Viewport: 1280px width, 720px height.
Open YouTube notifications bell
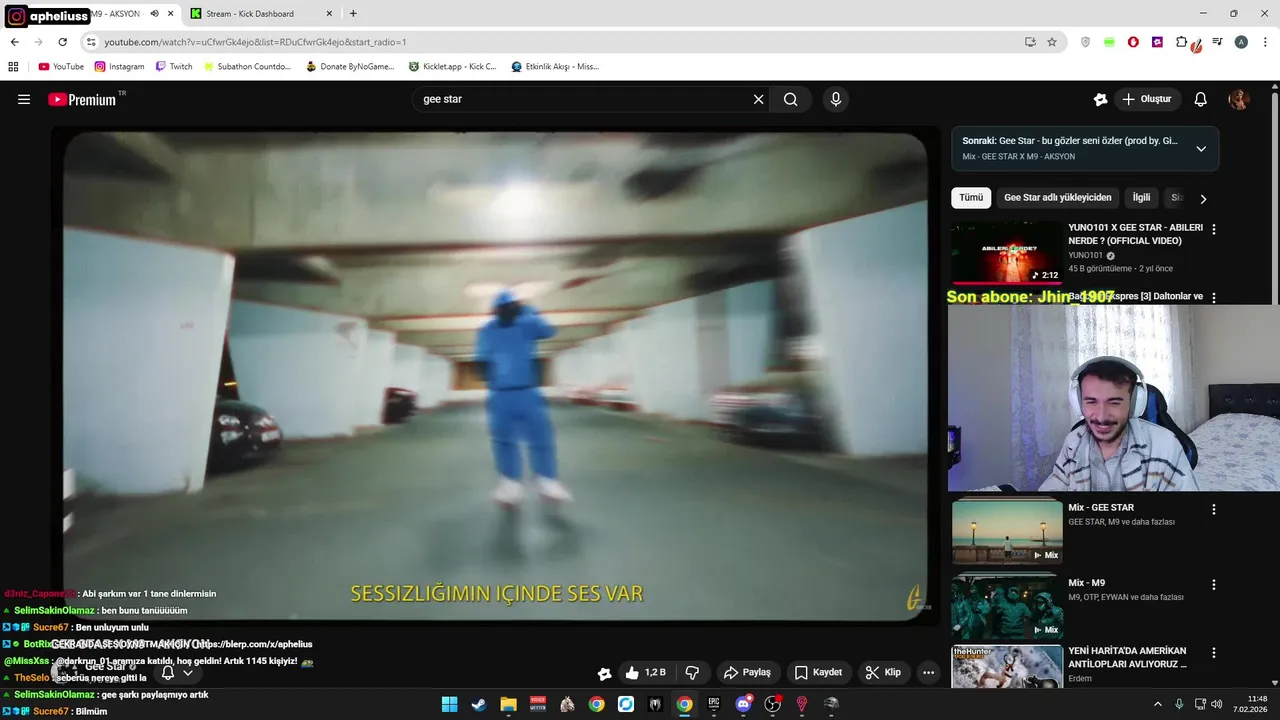1201,99
